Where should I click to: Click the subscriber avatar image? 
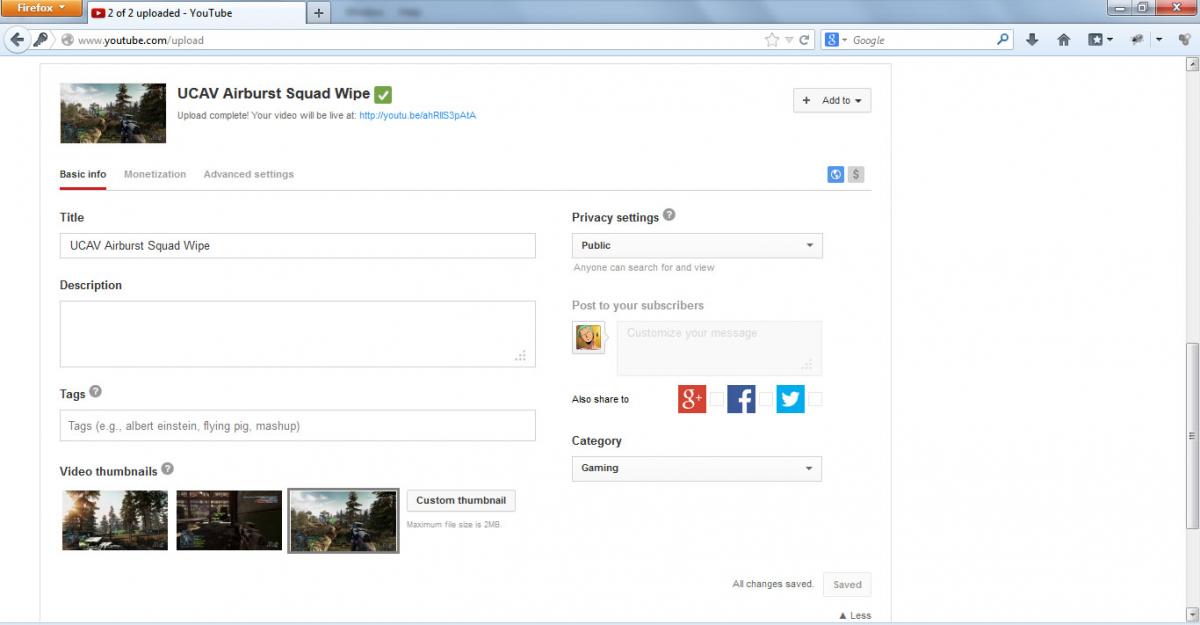tap(588, 337)
